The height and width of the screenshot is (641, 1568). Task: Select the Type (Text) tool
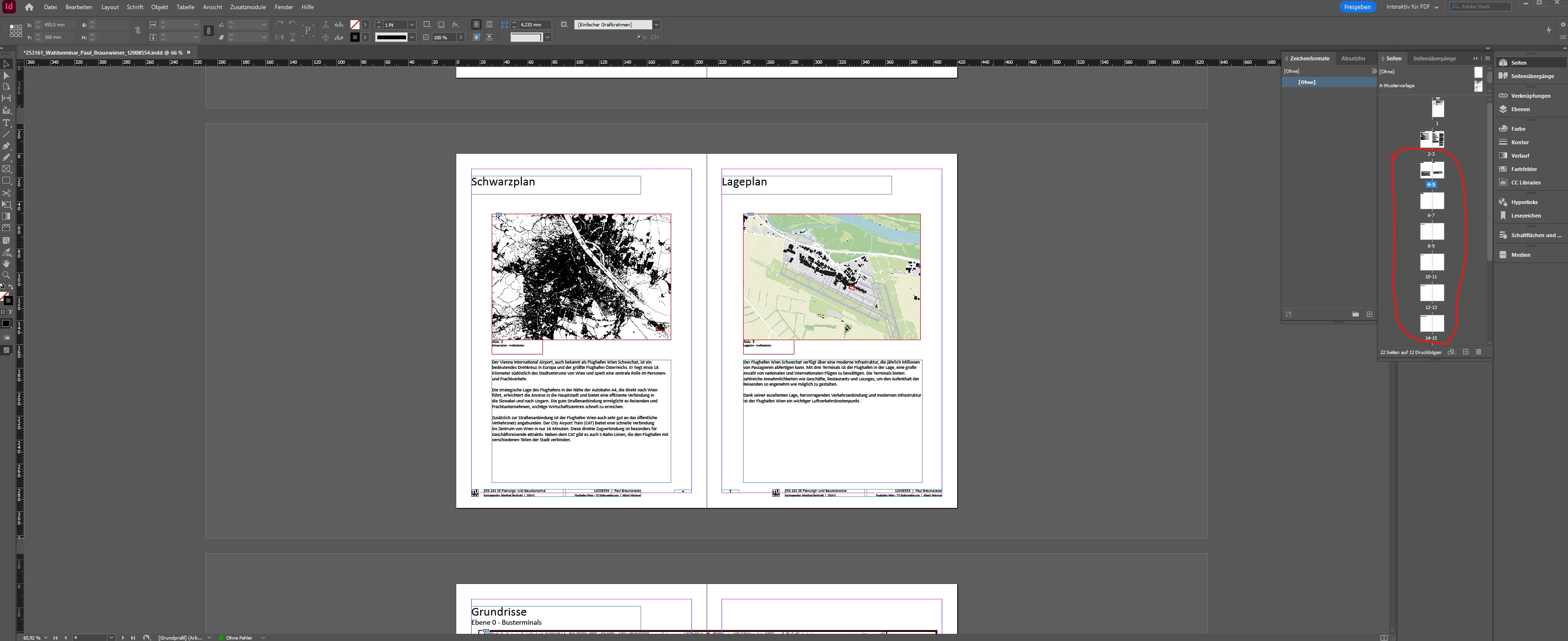point(7,123)
